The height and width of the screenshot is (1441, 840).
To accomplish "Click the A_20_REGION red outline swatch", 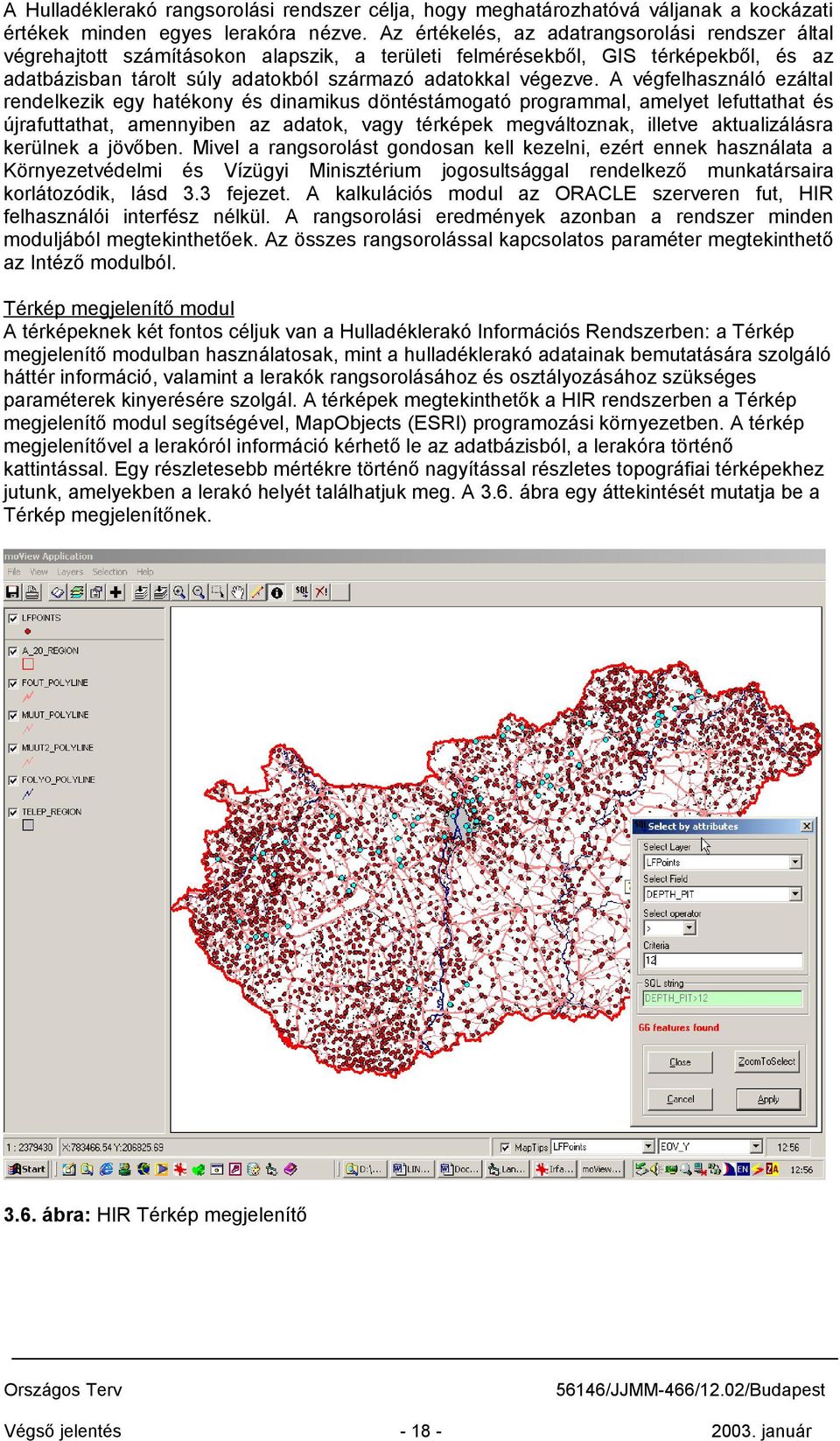I will (x=28, y=664).
